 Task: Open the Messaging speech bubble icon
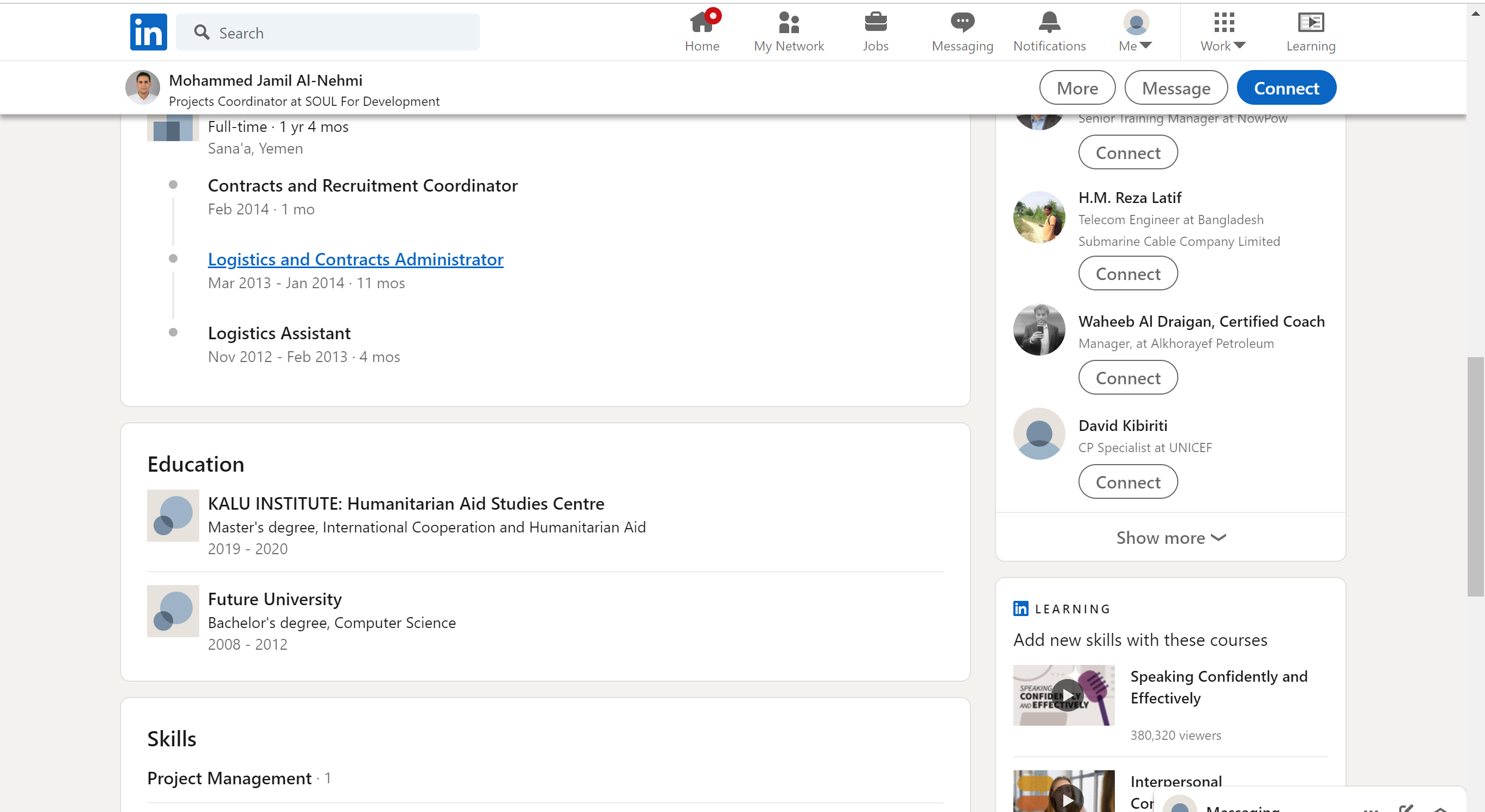pyautogui.click(x=962, y=23)
